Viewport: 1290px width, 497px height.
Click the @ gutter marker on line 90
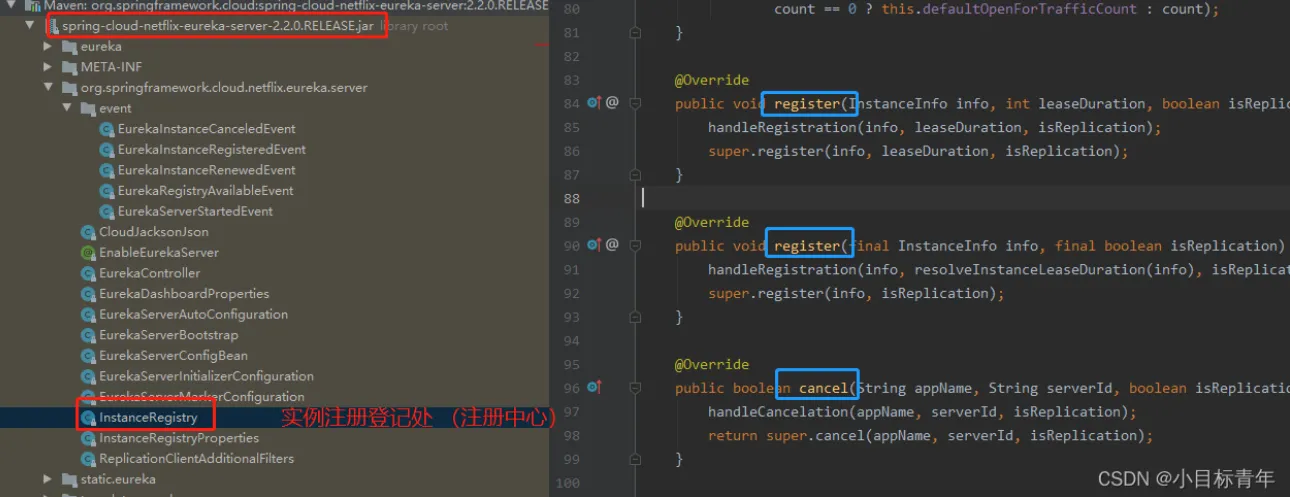click(x=612, y=245)
